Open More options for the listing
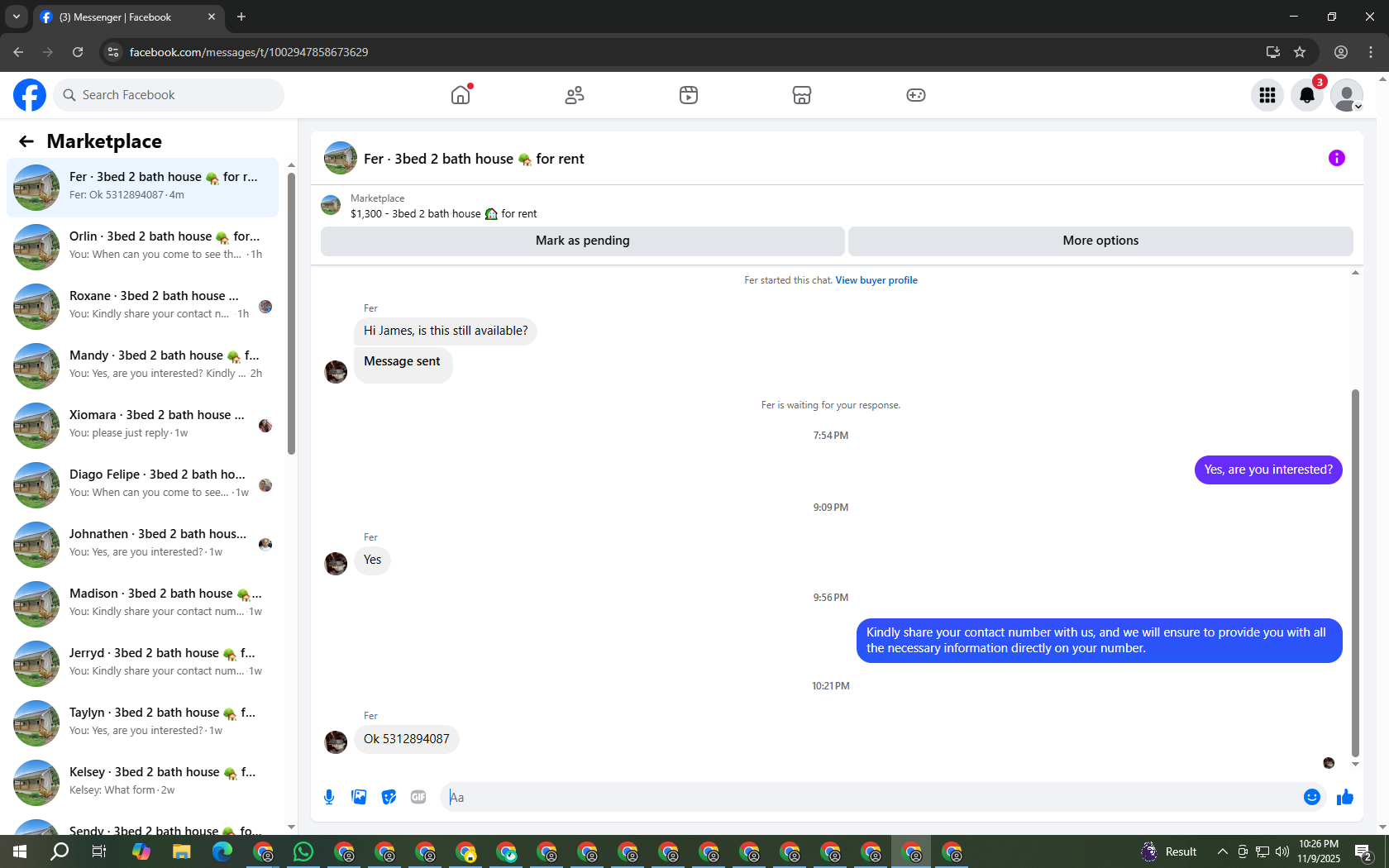Viewport: 1389px width, 868px height. pyautogui.click(x=1100, y=241)
